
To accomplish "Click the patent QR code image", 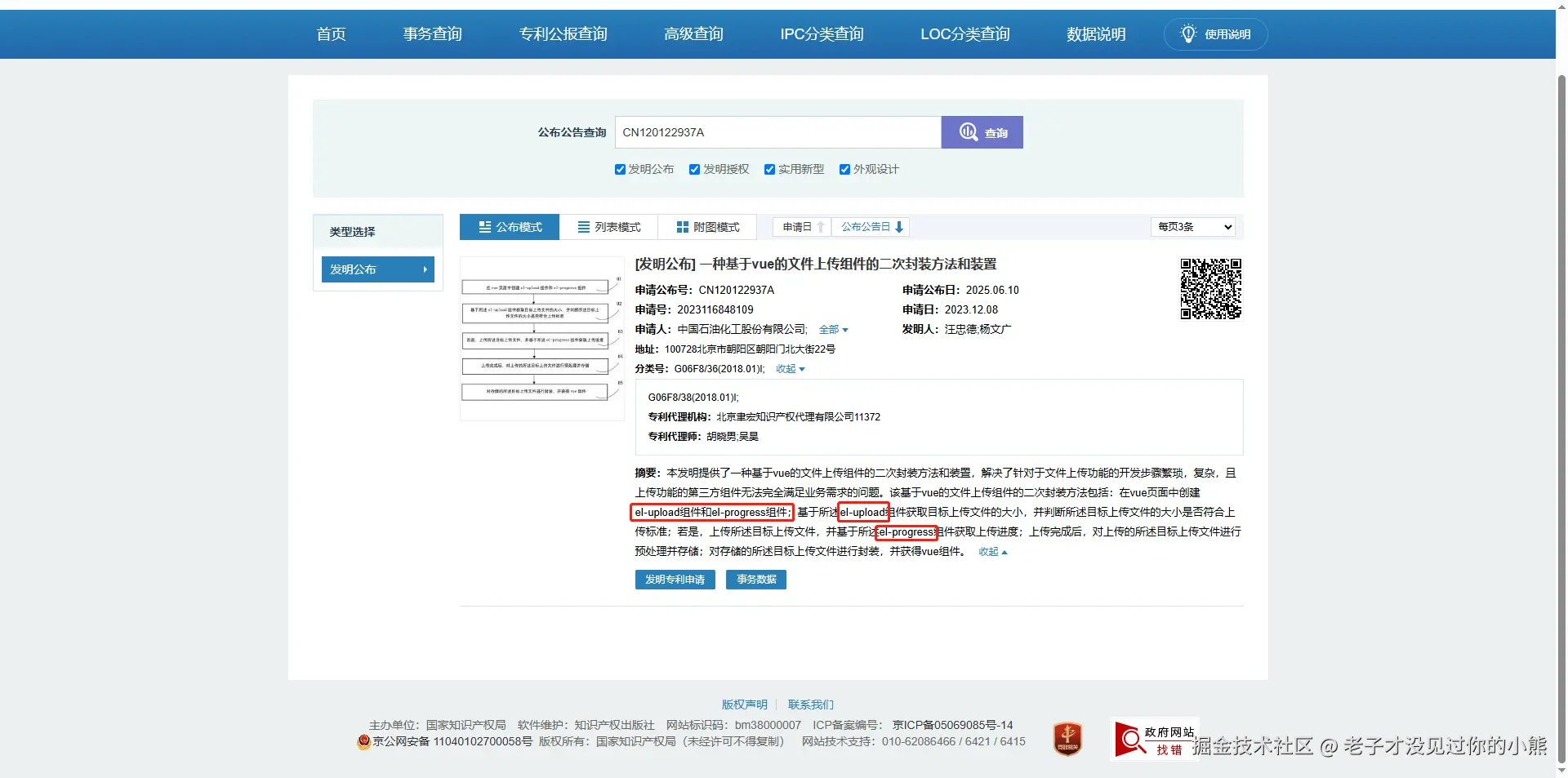I will (x=1211, y=289).
